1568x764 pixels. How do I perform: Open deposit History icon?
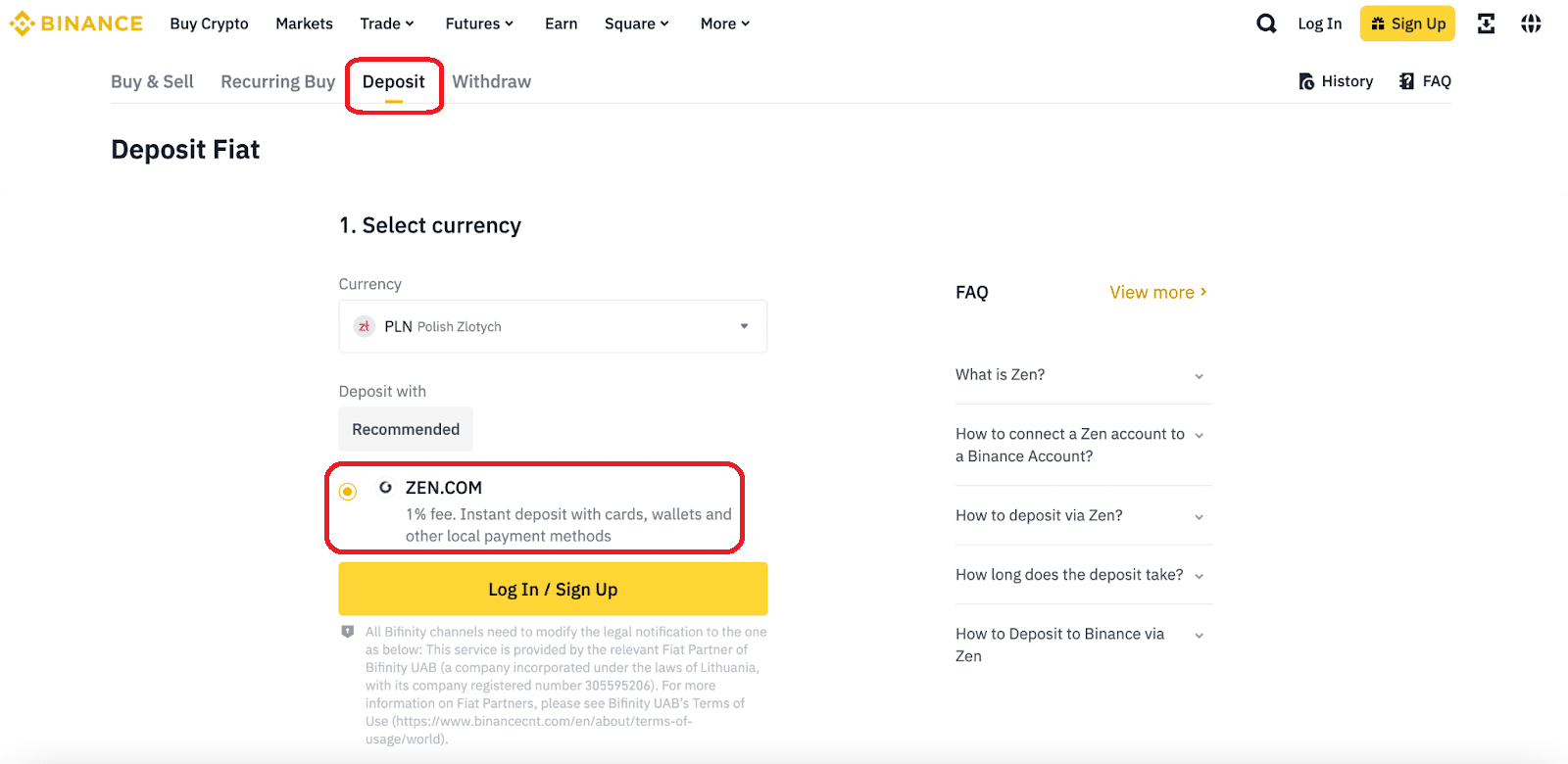tap(1306, 81)
